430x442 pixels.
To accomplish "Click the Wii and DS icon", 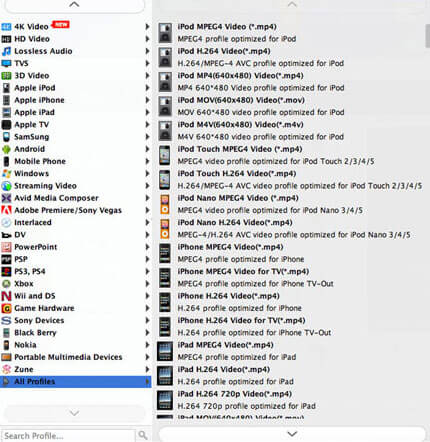I will pos(6,296).
